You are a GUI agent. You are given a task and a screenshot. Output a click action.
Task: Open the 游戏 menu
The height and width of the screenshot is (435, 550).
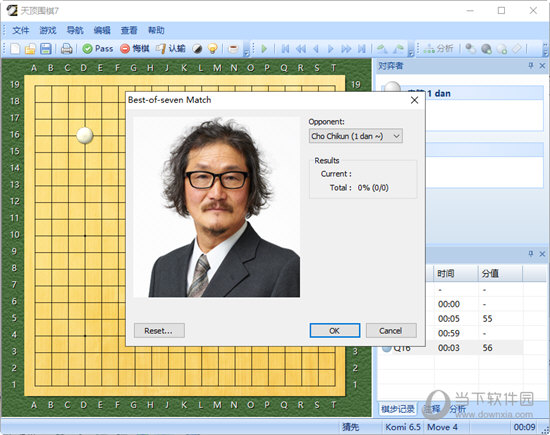pyautogui.click(x=48, y=30)
